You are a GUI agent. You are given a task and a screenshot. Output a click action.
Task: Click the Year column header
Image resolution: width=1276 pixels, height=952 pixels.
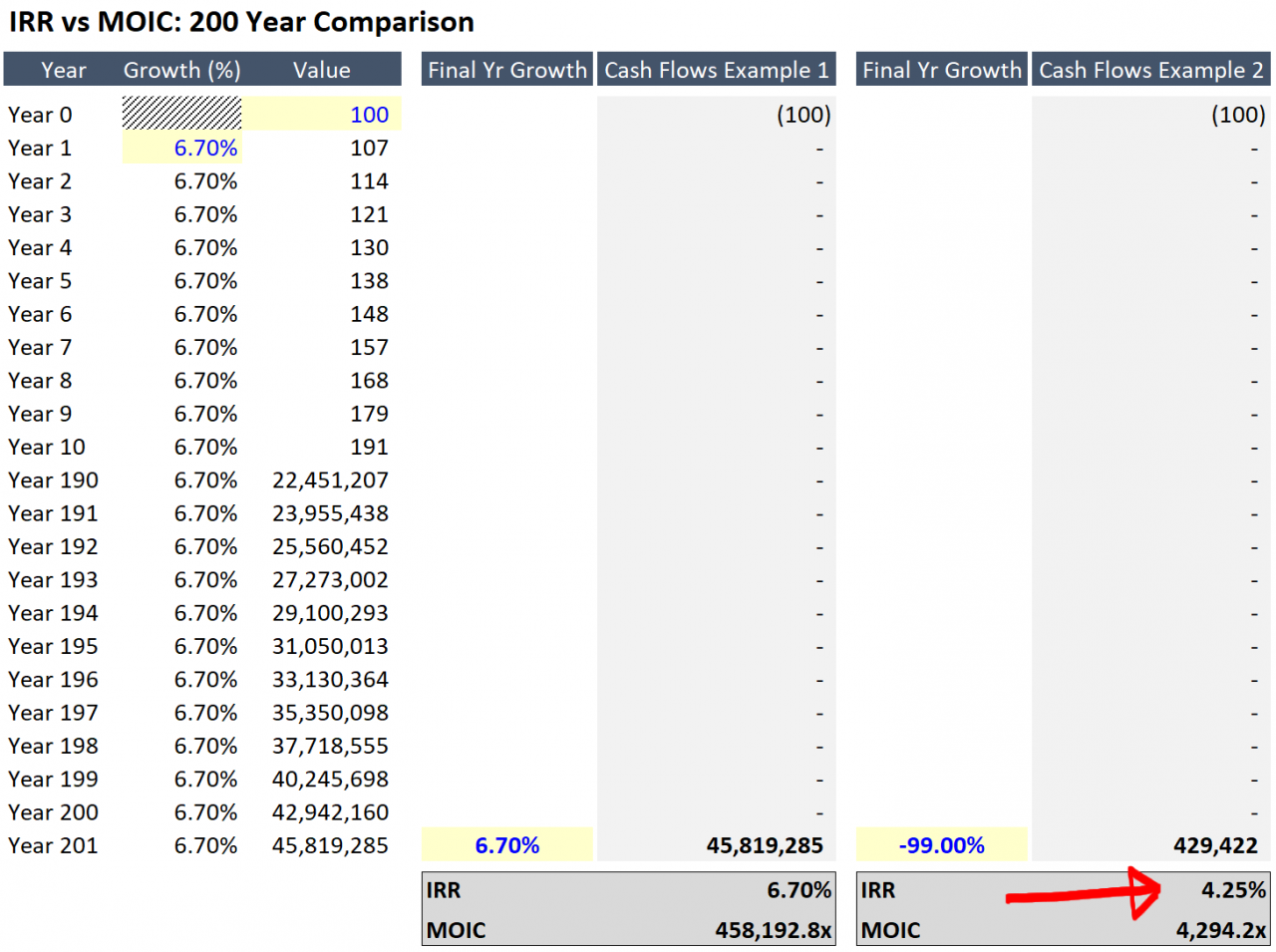(63, 70)
